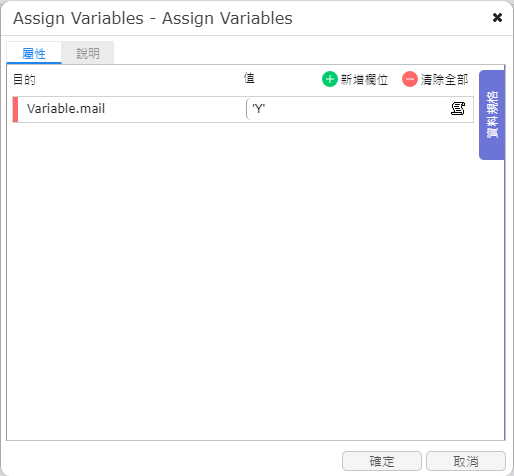514x476 pixels.
Task: Click the 取消 button
Action: 466,461
